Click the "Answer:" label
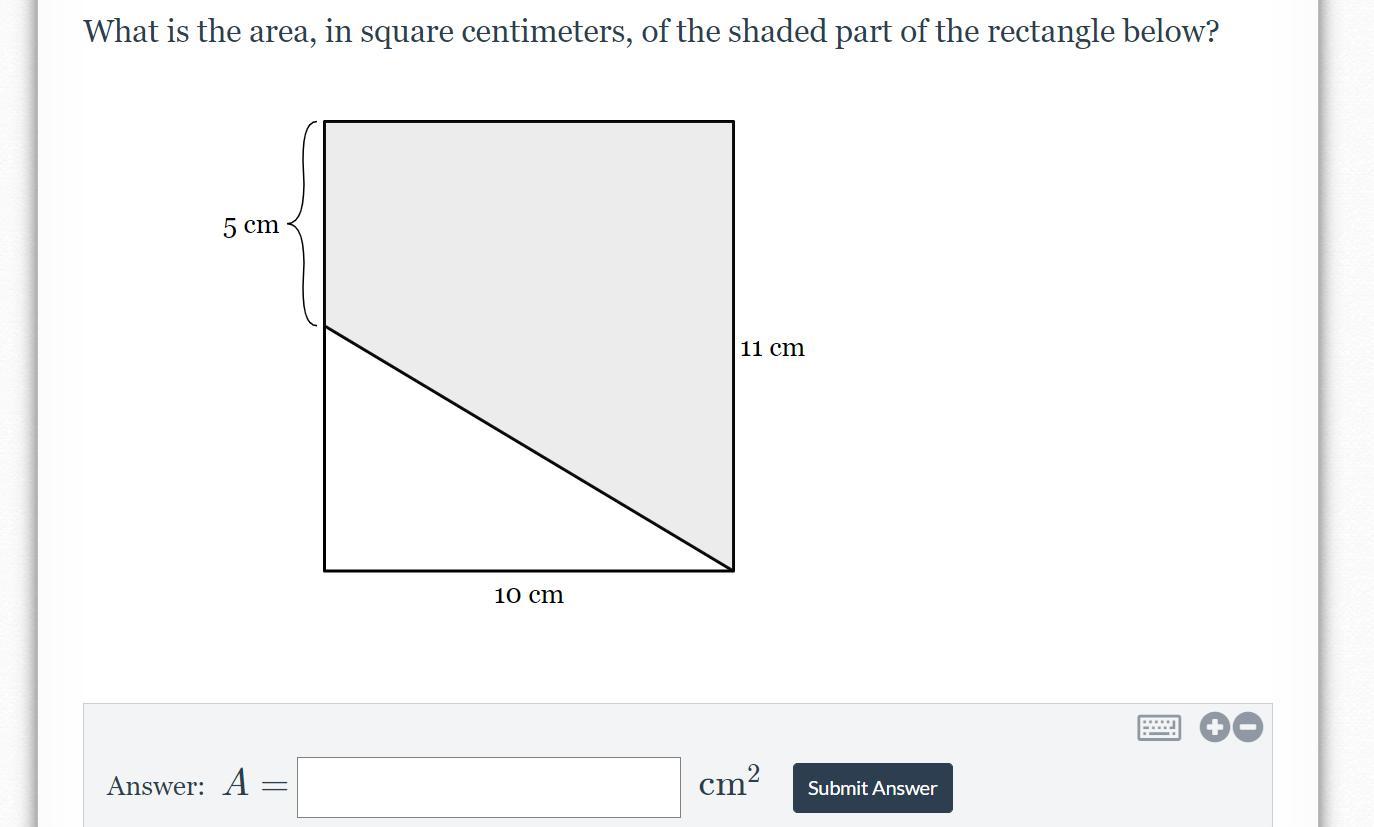1374x827 pixels. [155, 786]
